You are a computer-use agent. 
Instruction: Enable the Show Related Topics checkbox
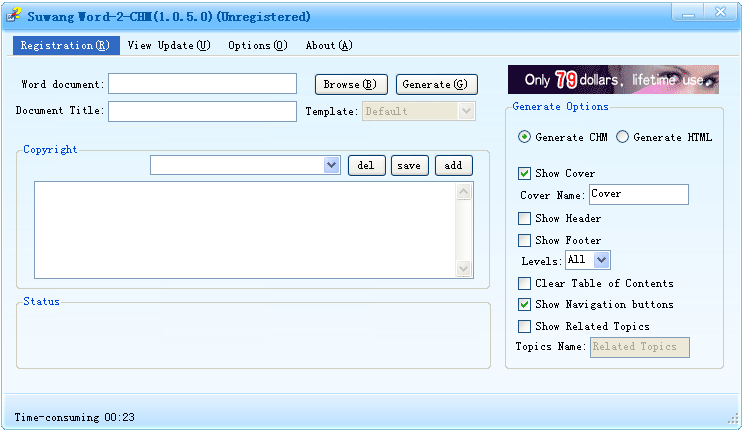(x=524, y=326)
